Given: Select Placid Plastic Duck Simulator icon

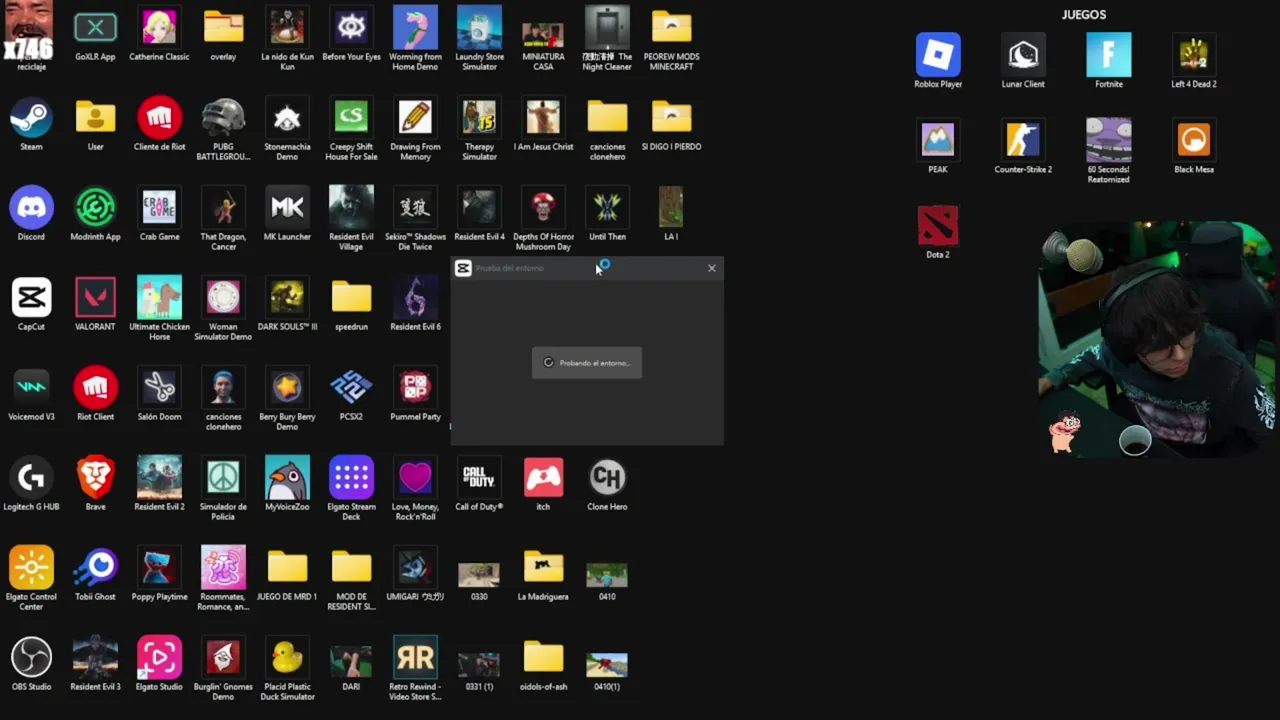Looking at the screenshot, I should (x=287, y=658).
